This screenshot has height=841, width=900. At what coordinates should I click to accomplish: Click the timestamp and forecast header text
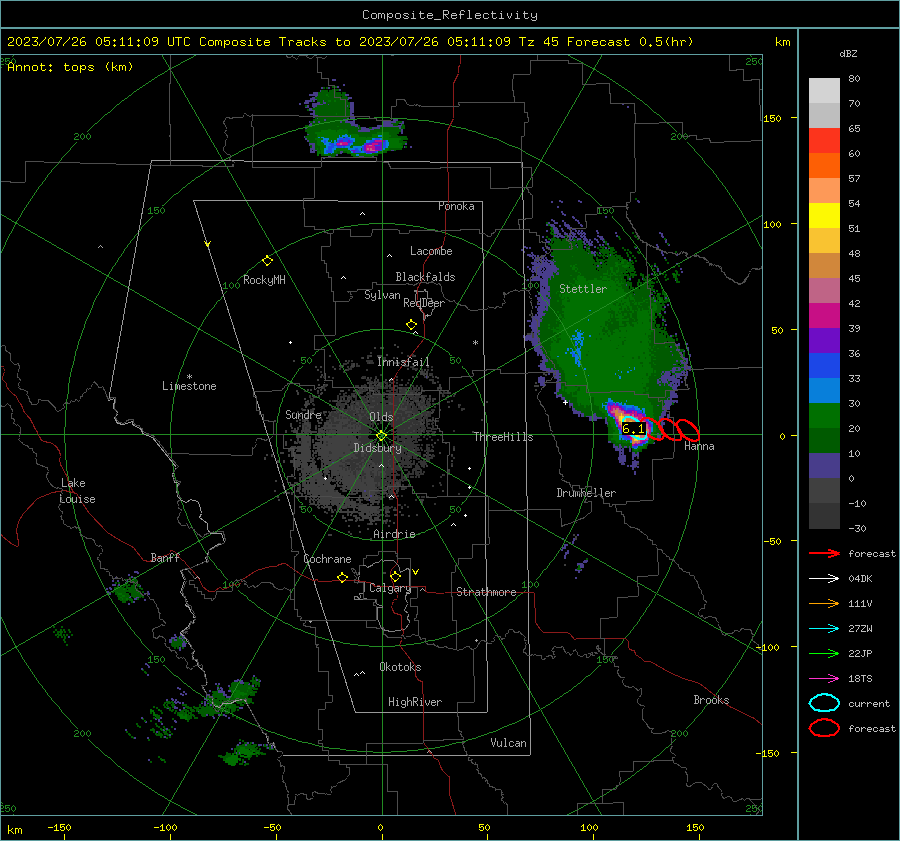[350, 42]
